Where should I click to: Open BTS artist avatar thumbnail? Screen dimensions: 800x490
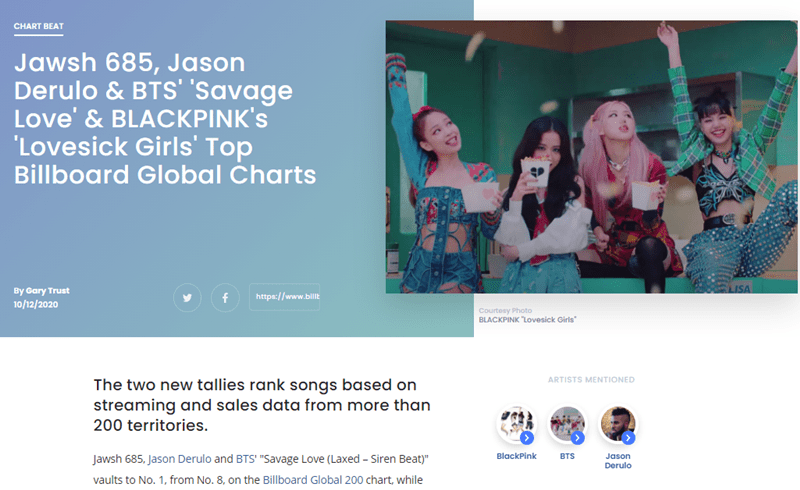pos(567,424)
